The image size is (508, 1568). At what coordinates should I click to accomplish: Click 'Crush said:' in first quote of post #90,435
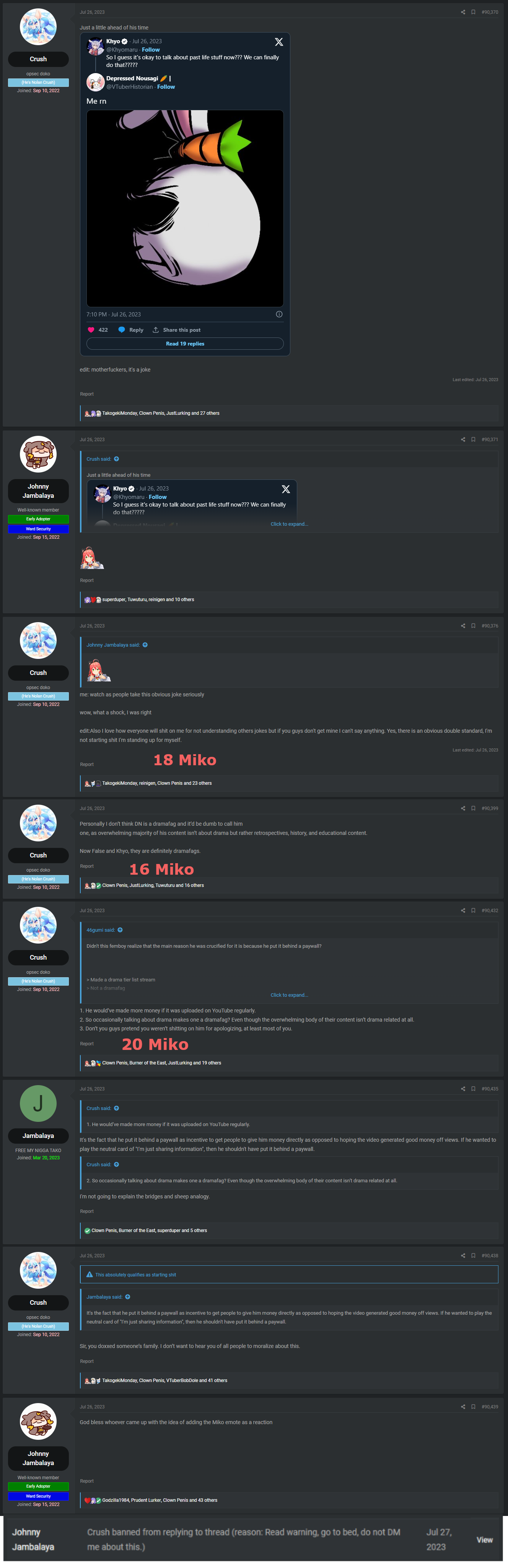tap(99, 1108)
